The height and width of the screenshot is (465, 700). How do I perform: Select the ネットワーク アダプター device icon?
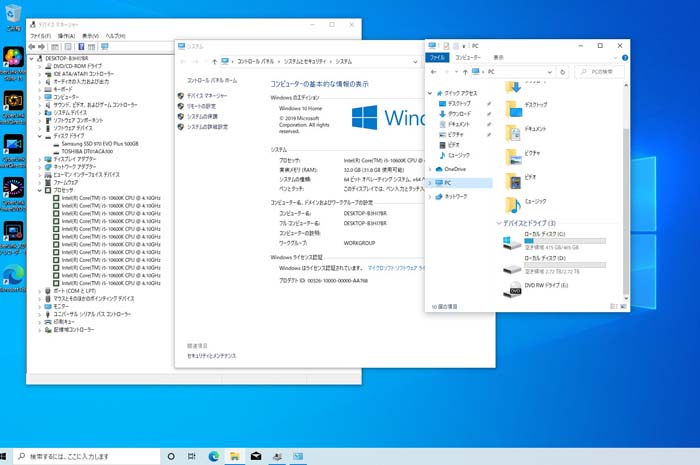click(48, 167)
